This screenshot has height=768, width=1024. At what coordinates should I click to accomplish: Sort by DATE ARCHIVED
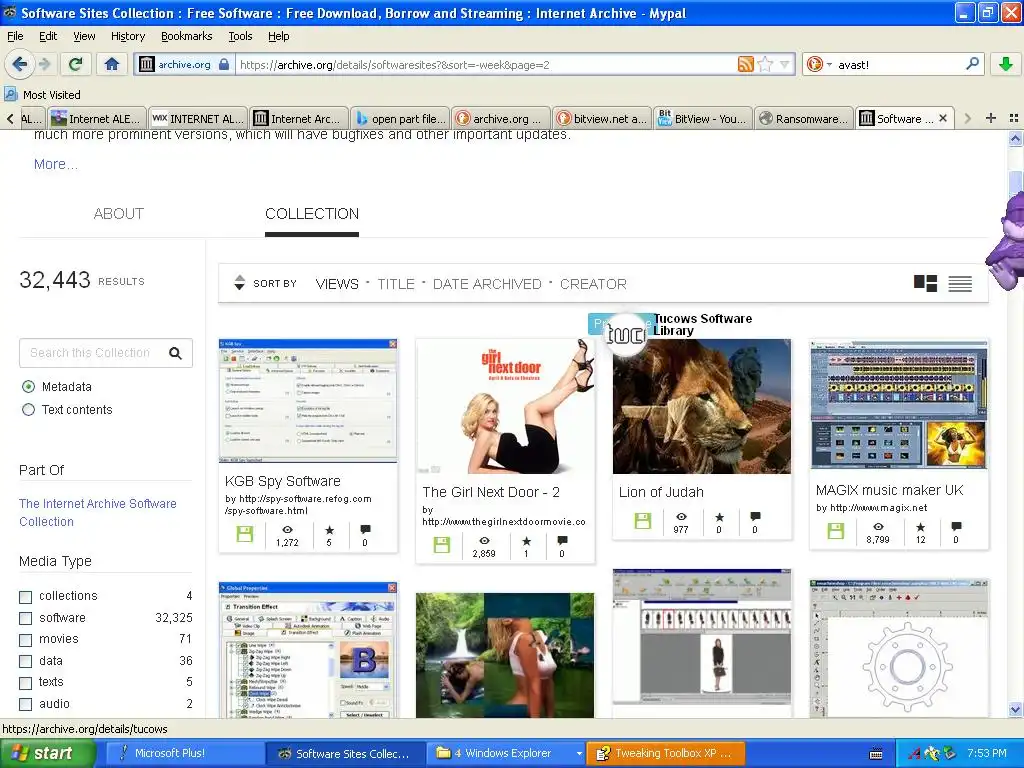[x=487, y=284]
